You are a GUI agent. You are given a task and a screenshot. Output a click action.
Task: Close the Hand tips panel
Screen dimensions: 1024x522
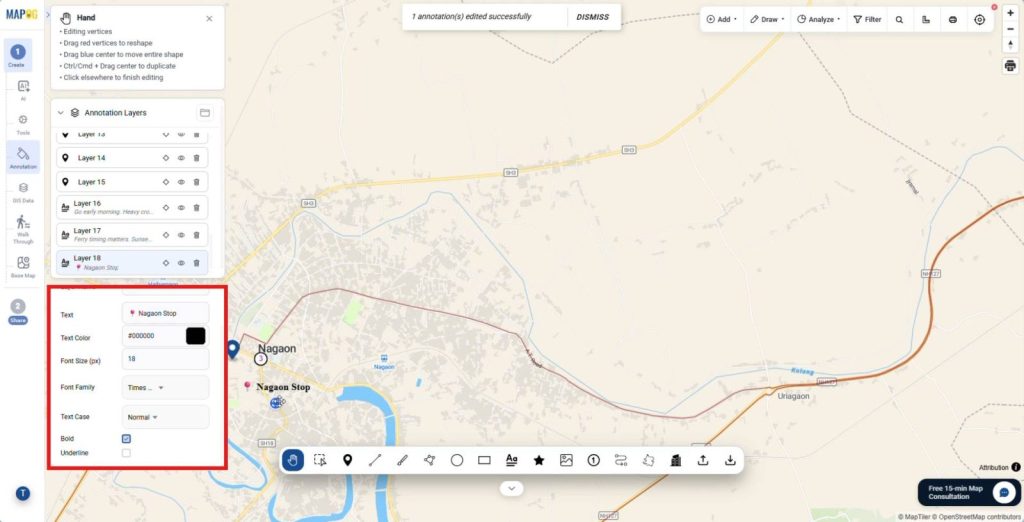click(209, 18)
